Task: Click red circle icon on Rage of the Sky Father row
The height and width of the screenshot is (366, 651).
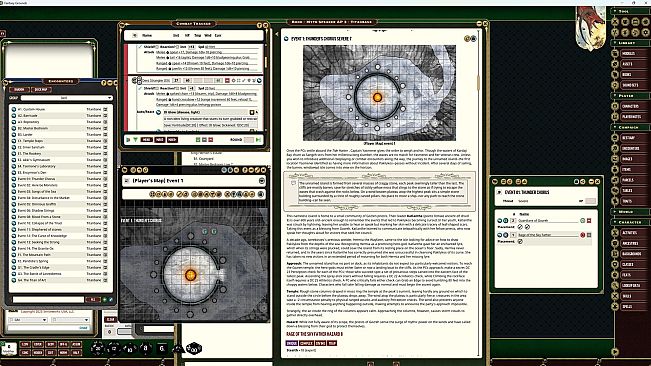Action: pos(582,235)
